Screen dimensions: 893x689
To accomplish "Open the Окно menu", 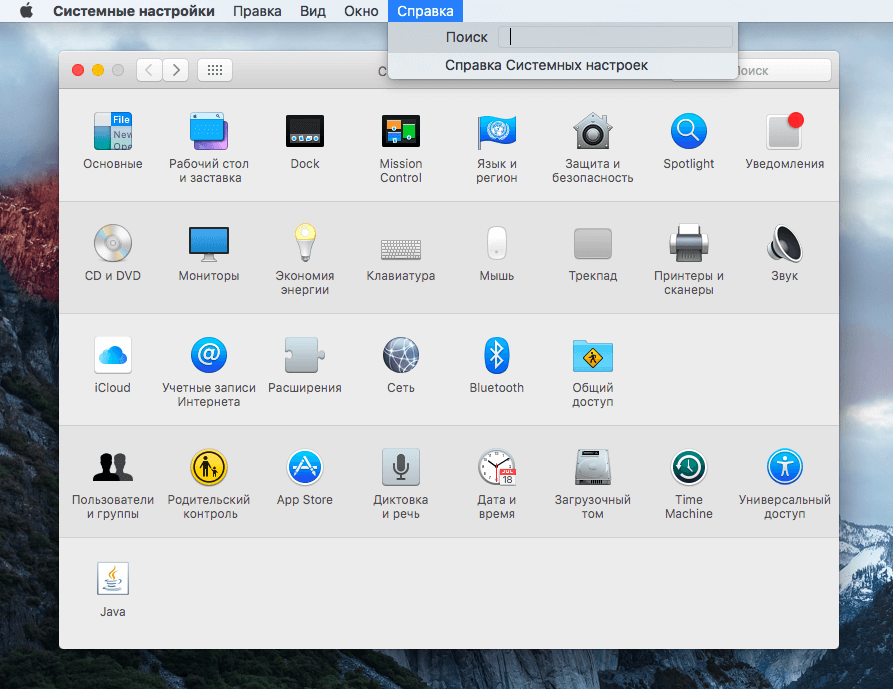I will pos(361,11).
